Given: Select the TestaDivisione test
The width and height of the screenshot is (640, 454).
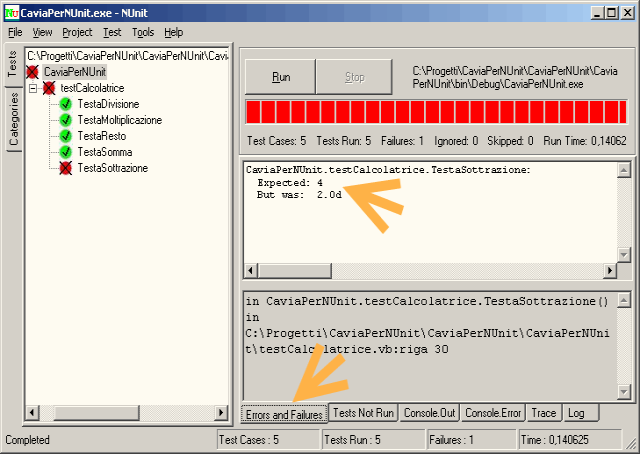Looking at the screenshot, I should pos(108,104).
